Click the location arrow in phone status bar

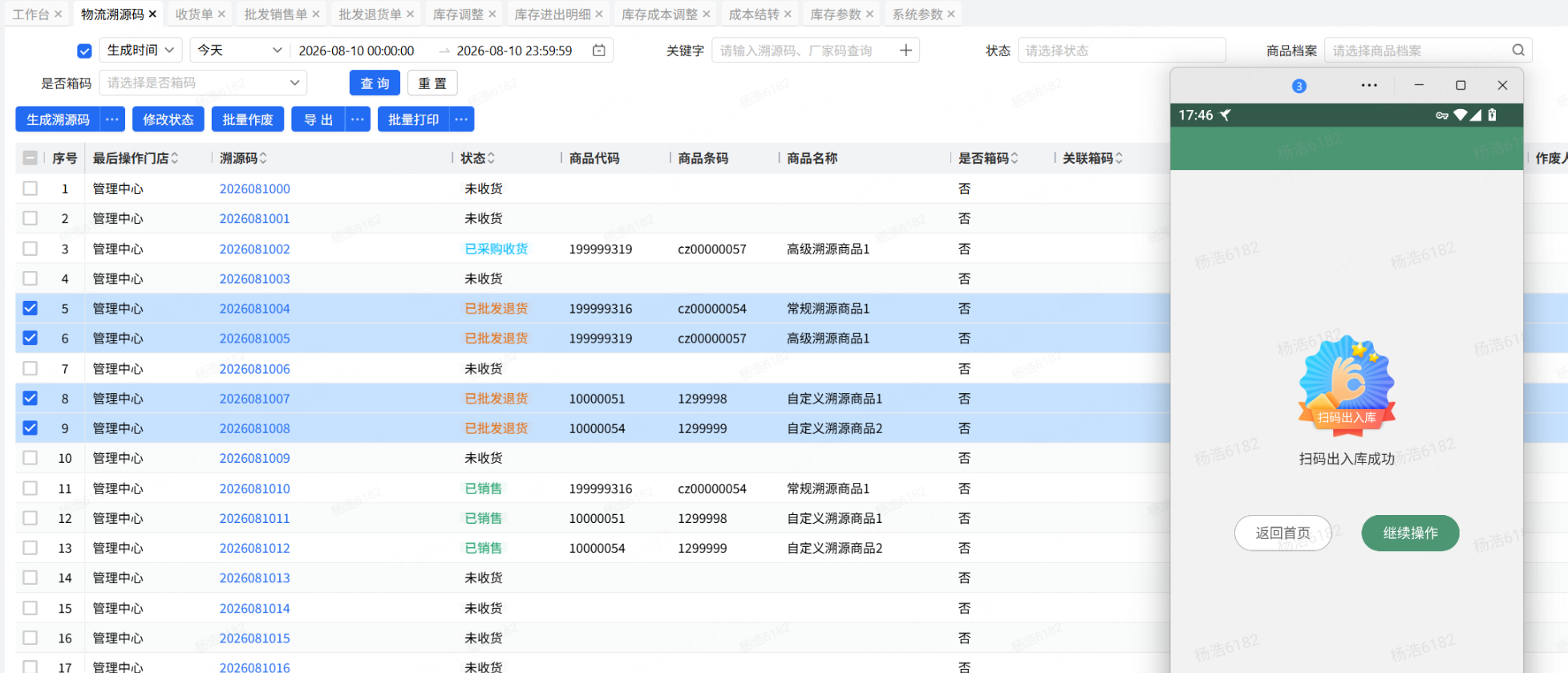coord(1226,115)
